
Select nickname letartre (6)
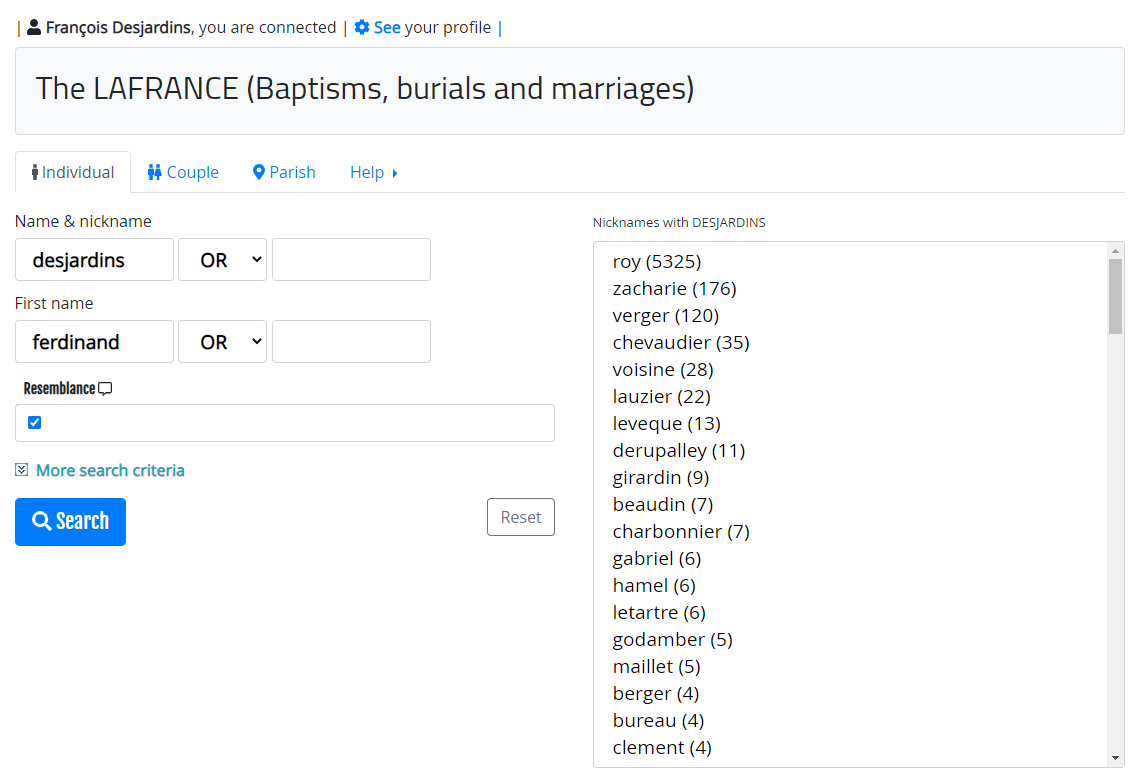659,613
